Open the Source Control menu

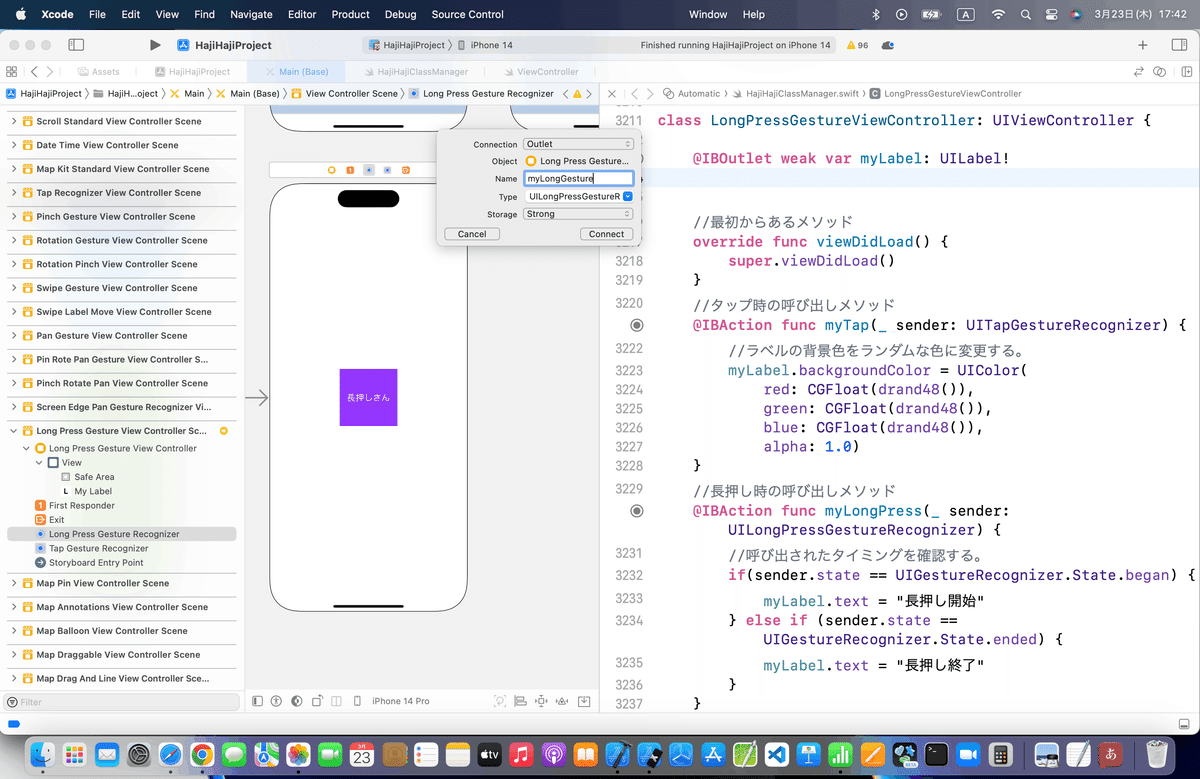467,14
